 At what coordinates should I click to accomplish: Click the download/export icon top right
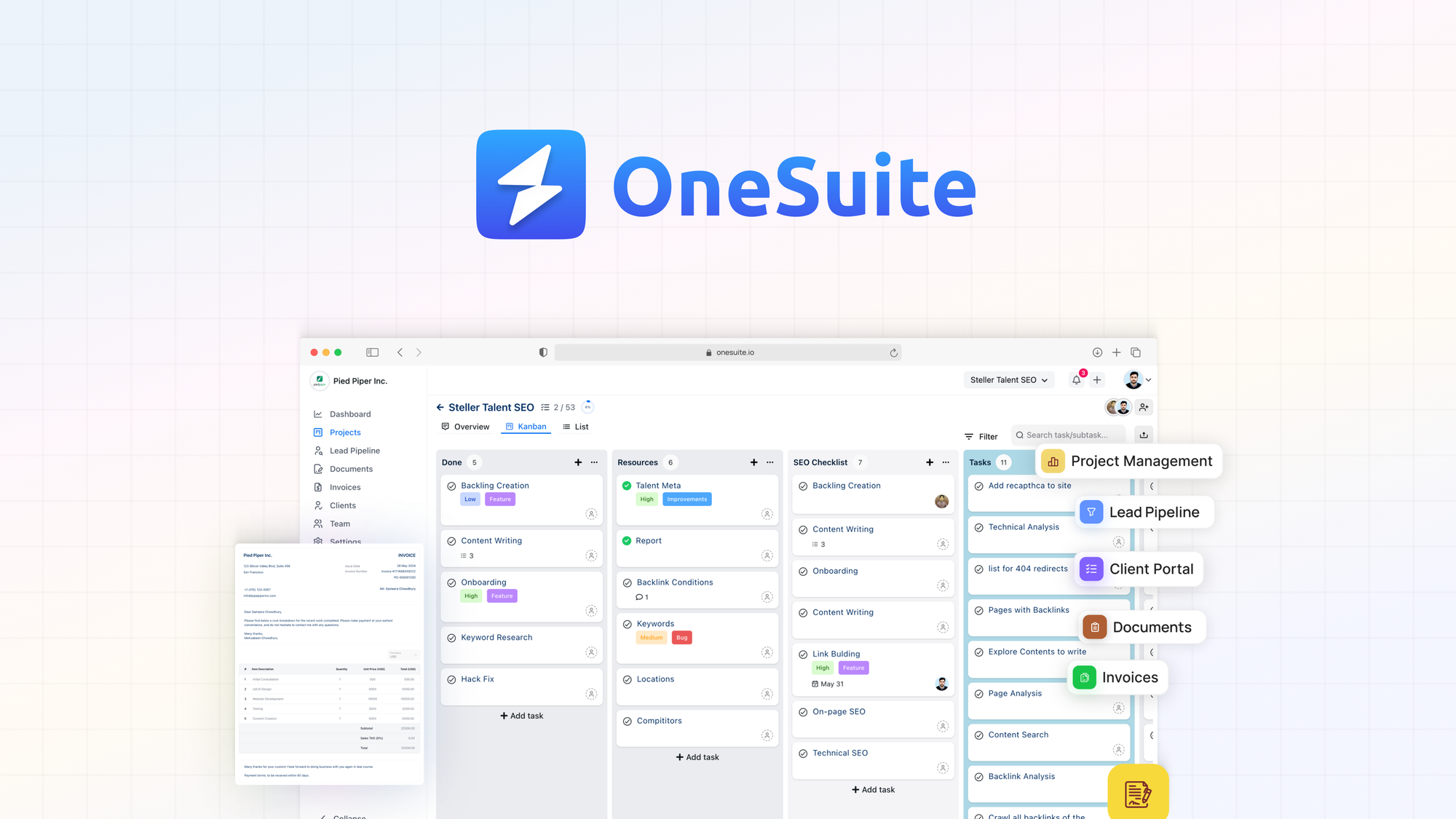1144,435
